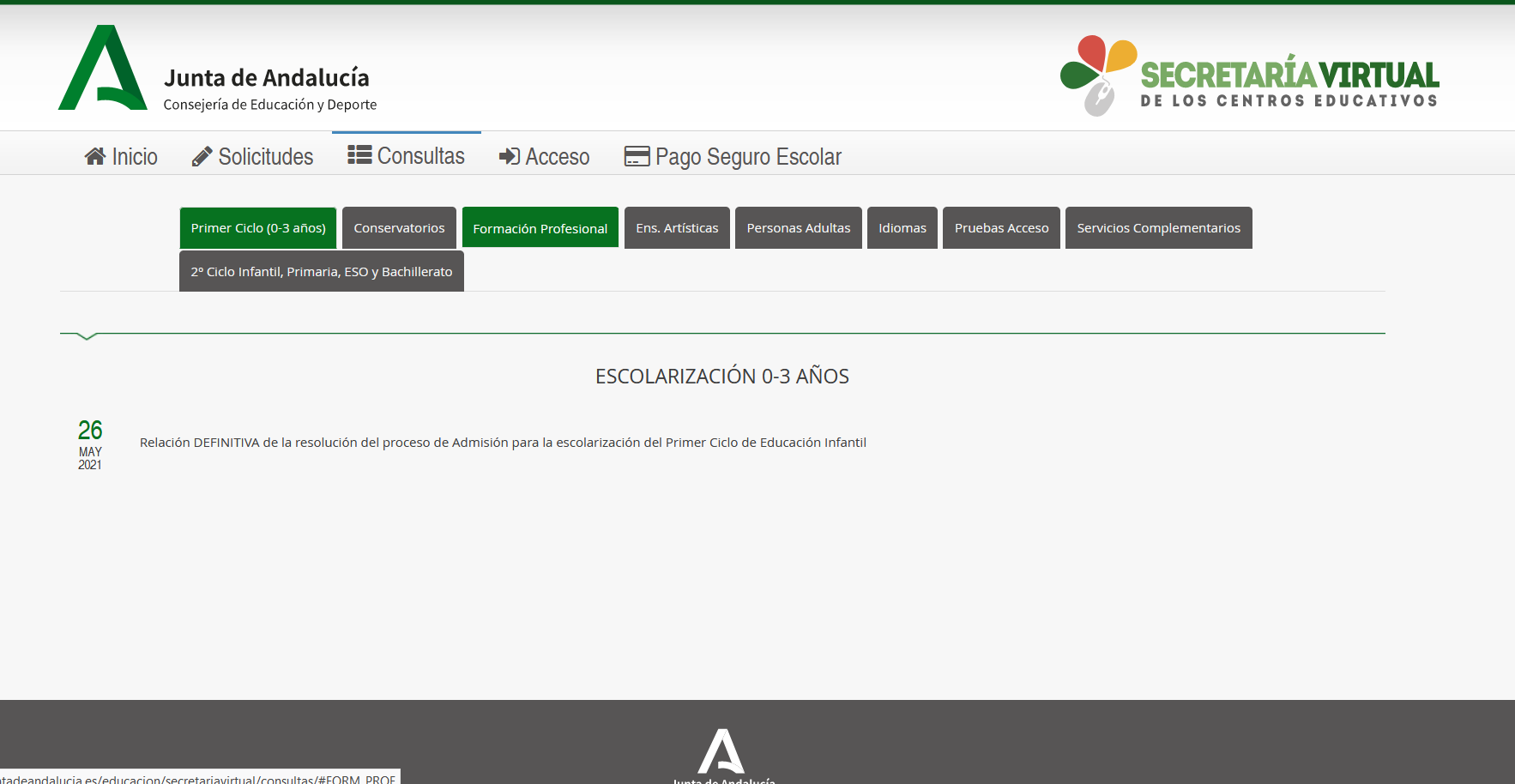Switch to Ens. Artísticas tab
Viewport: 1515px width, 784px height.
[677, 228]
